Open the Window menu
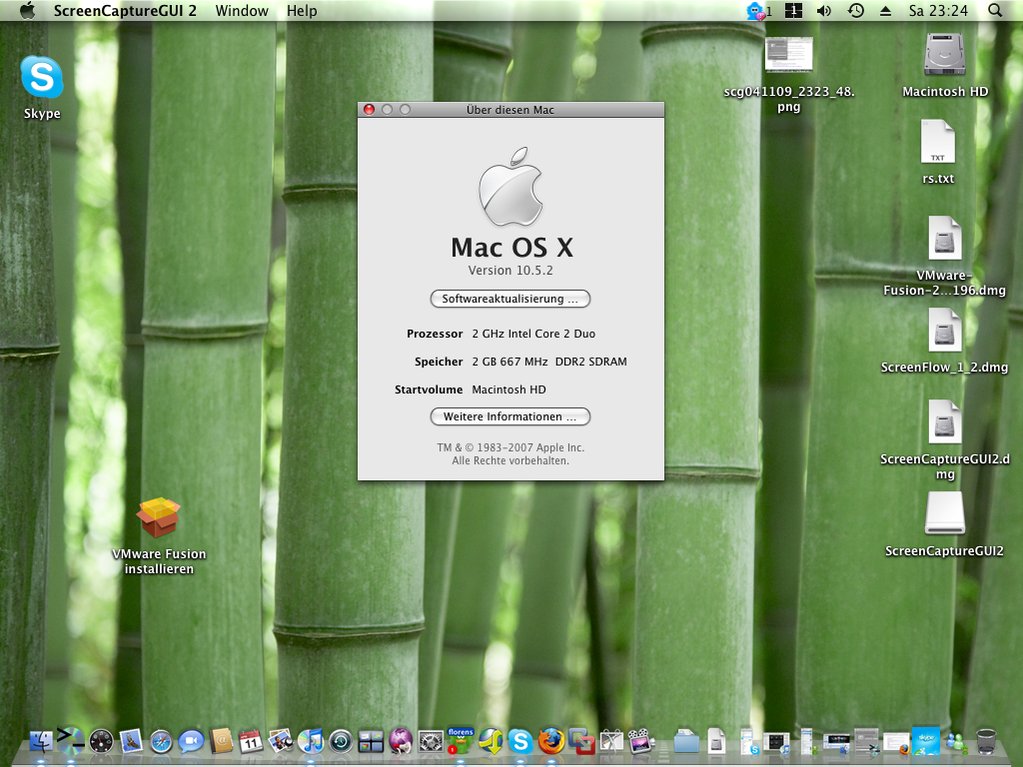Screen dimensions: 1023x767 click(242, 11)
